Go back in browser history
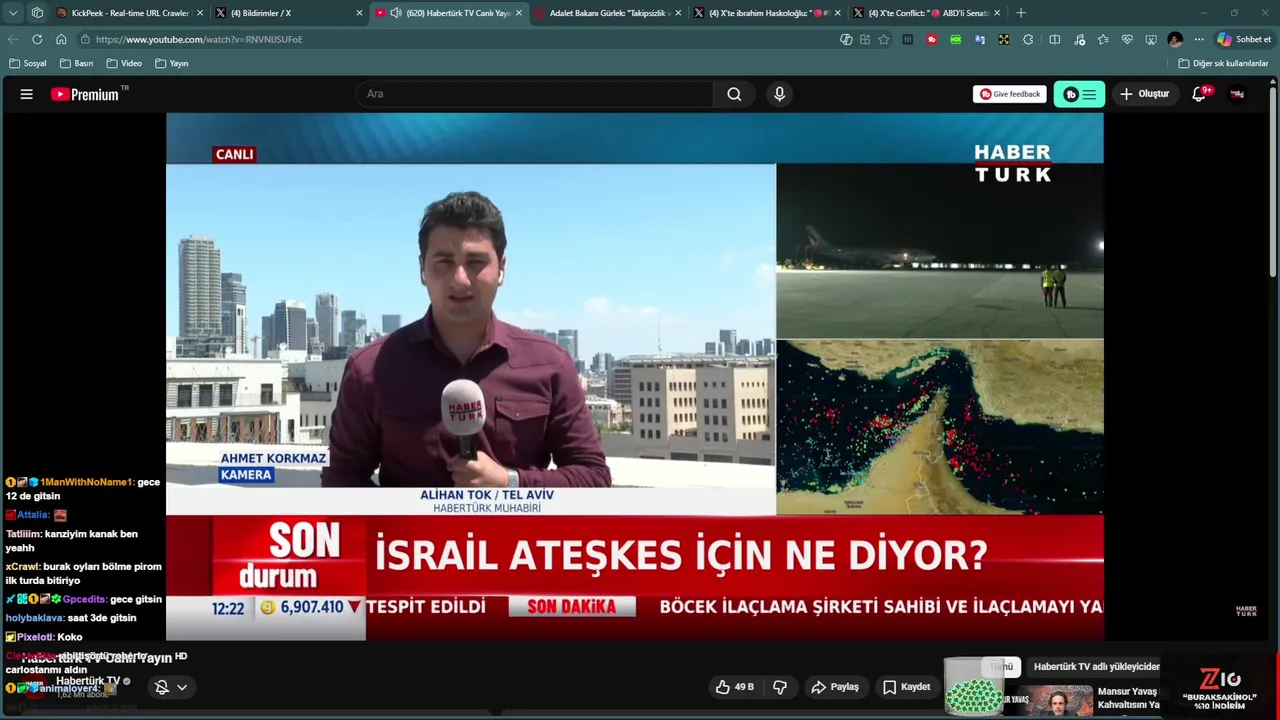The width and height of the screenshot is (1280, 720). 13,39
